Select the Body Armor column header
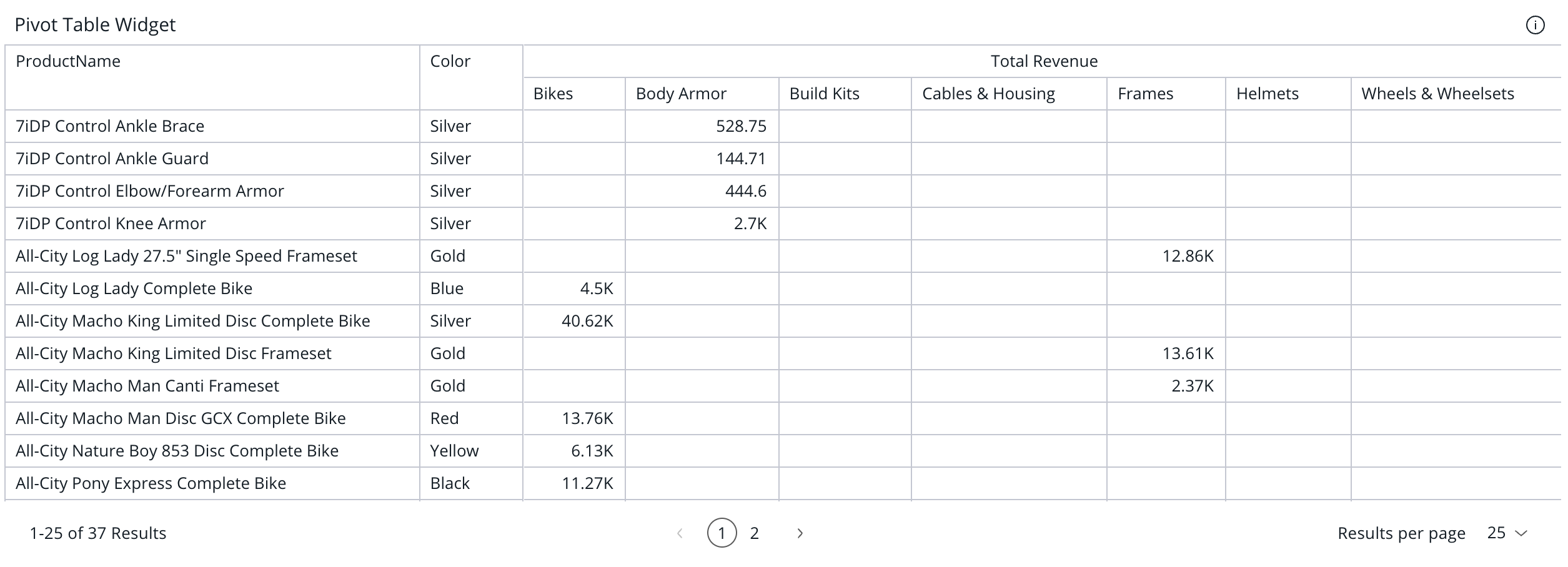Viewport: 1568px width, 567px height. (x=681, y=94)
